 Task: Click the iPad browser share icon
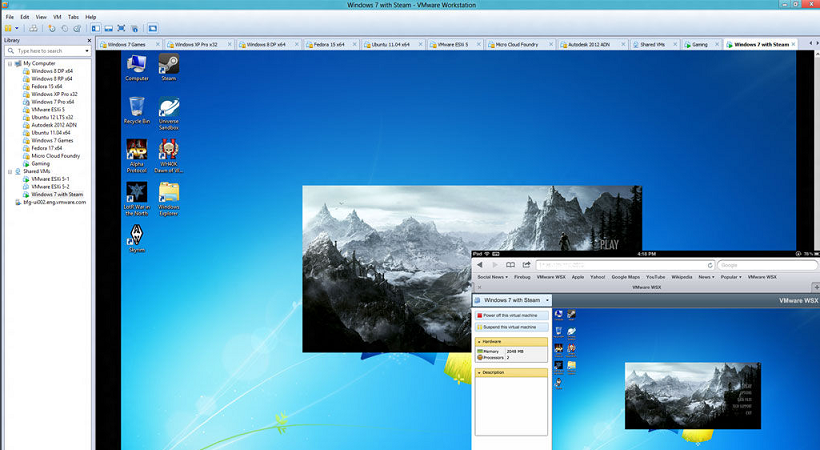pyautogui.click(x=526, y=265)
